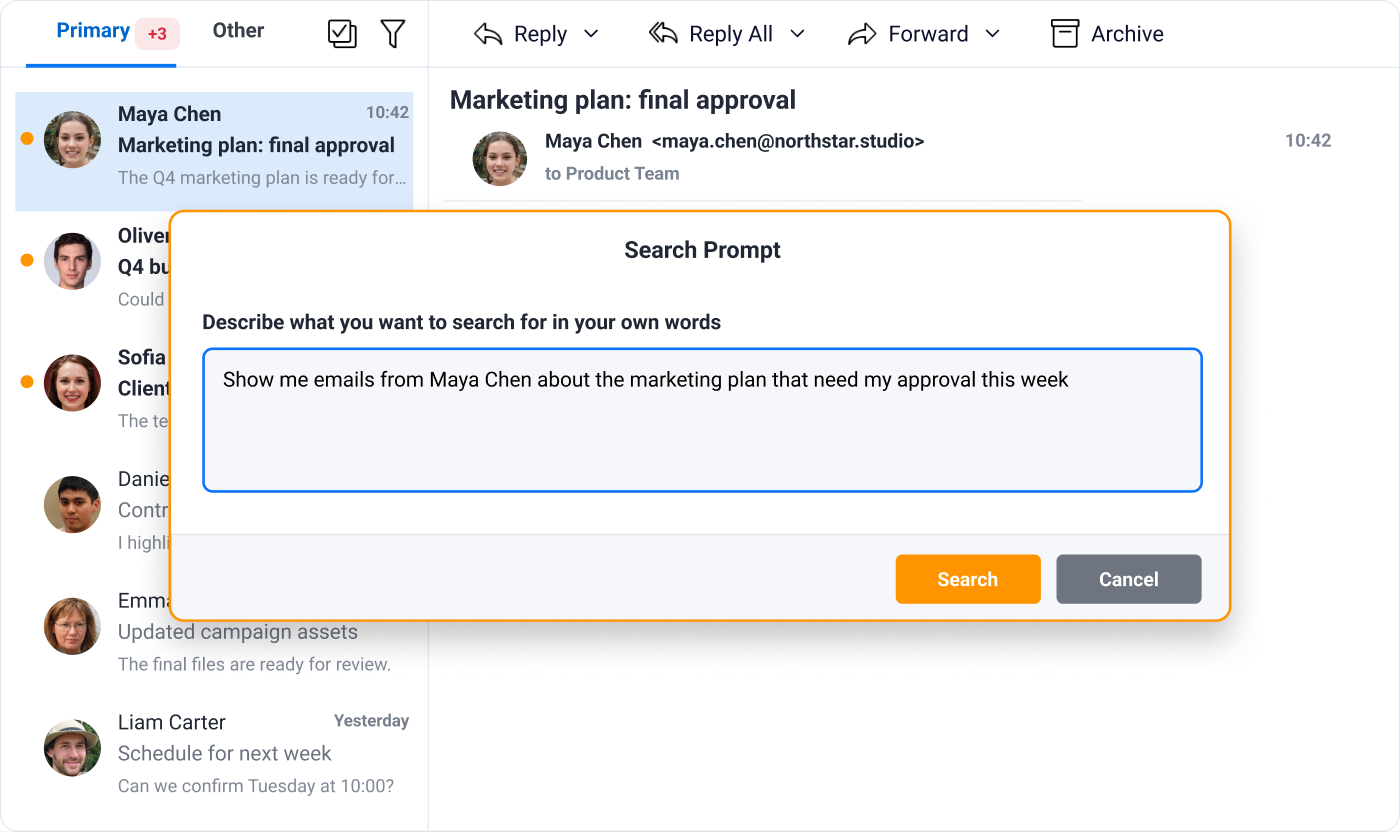Switch to the Other tab
Image resolution: width=1400 pixels, height=832 pixels.
(x=238, y=31)
